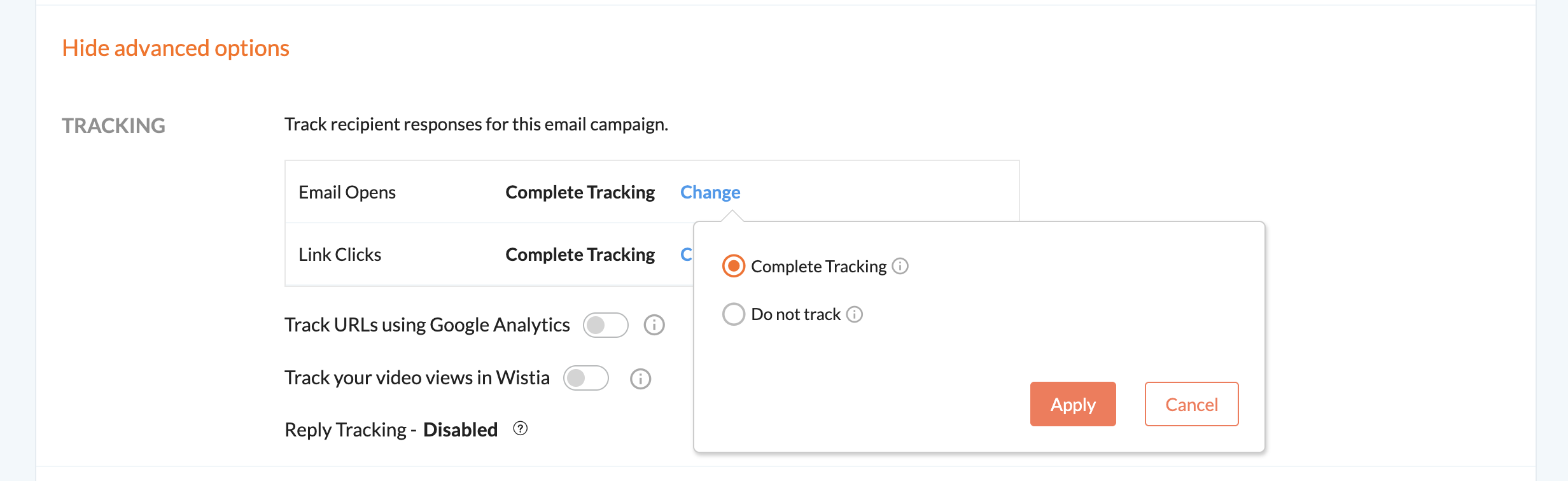
Task: Open info icon for Google Analytics tracking
Action: coord(654,325)
